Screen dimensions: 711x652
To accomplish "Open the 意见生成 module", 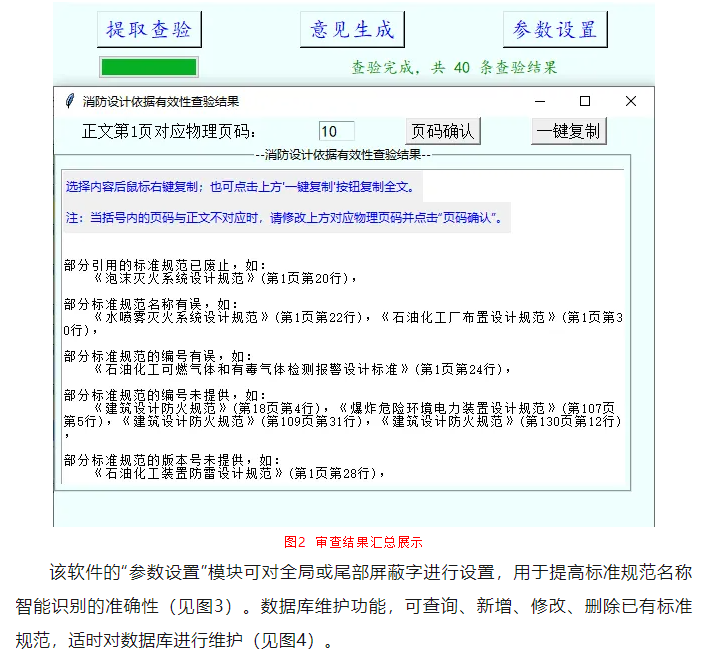I will pos(352,29).
